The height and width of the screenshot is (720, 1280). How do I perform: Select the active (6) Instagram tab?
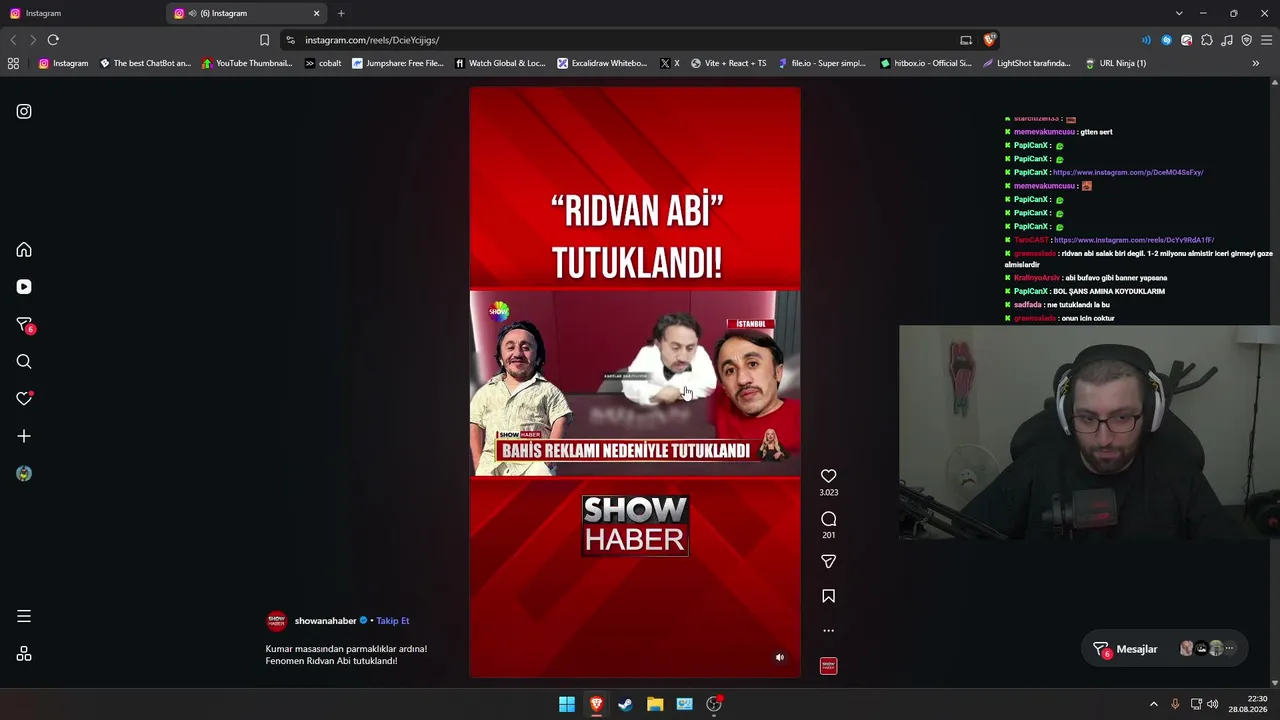(x=245, y=13)
